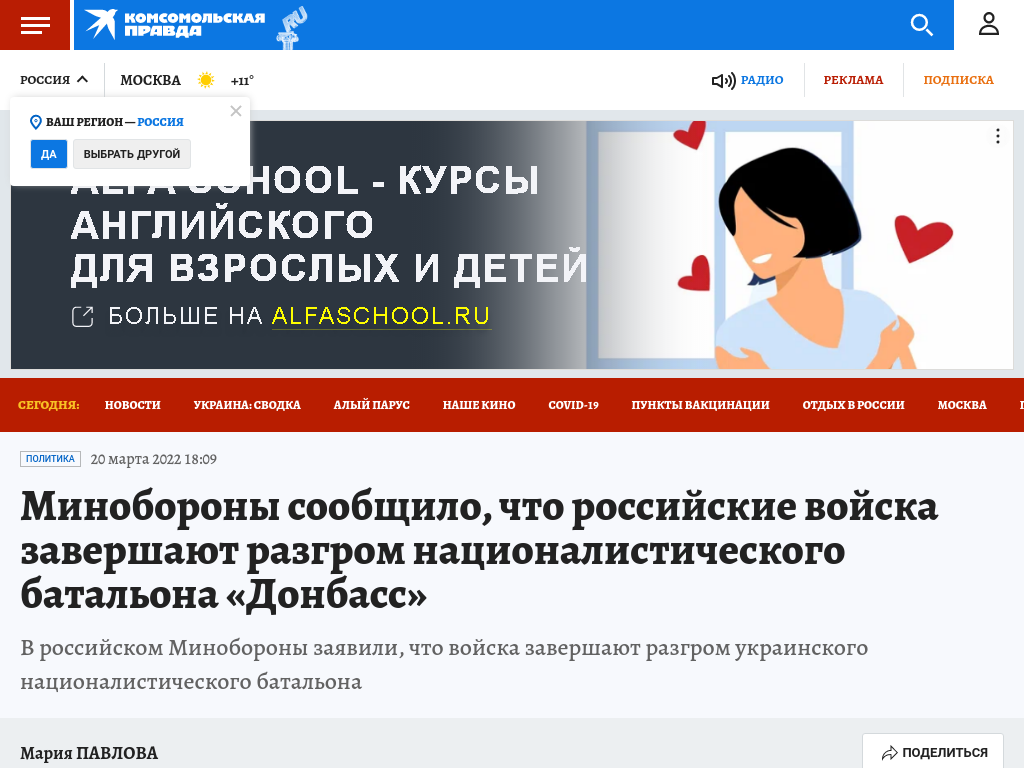Click the location pin icon
Screen dimensions: 1024x768
click(x=36, y=122)
